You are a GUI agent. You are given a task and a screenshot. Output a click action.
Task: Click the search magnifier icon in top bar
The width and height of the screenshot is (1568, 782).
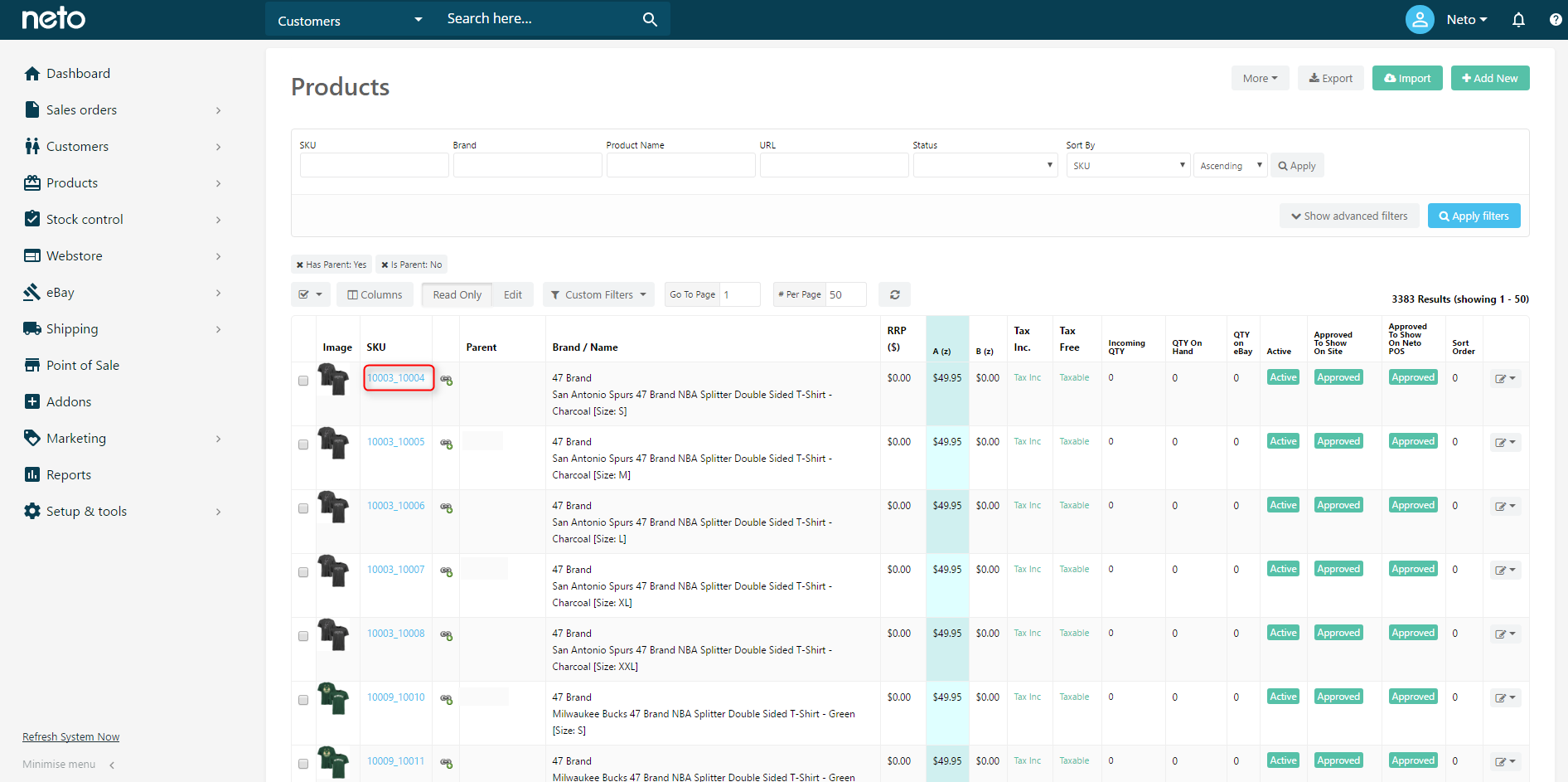pyautogui.click(x=650, y=19)
